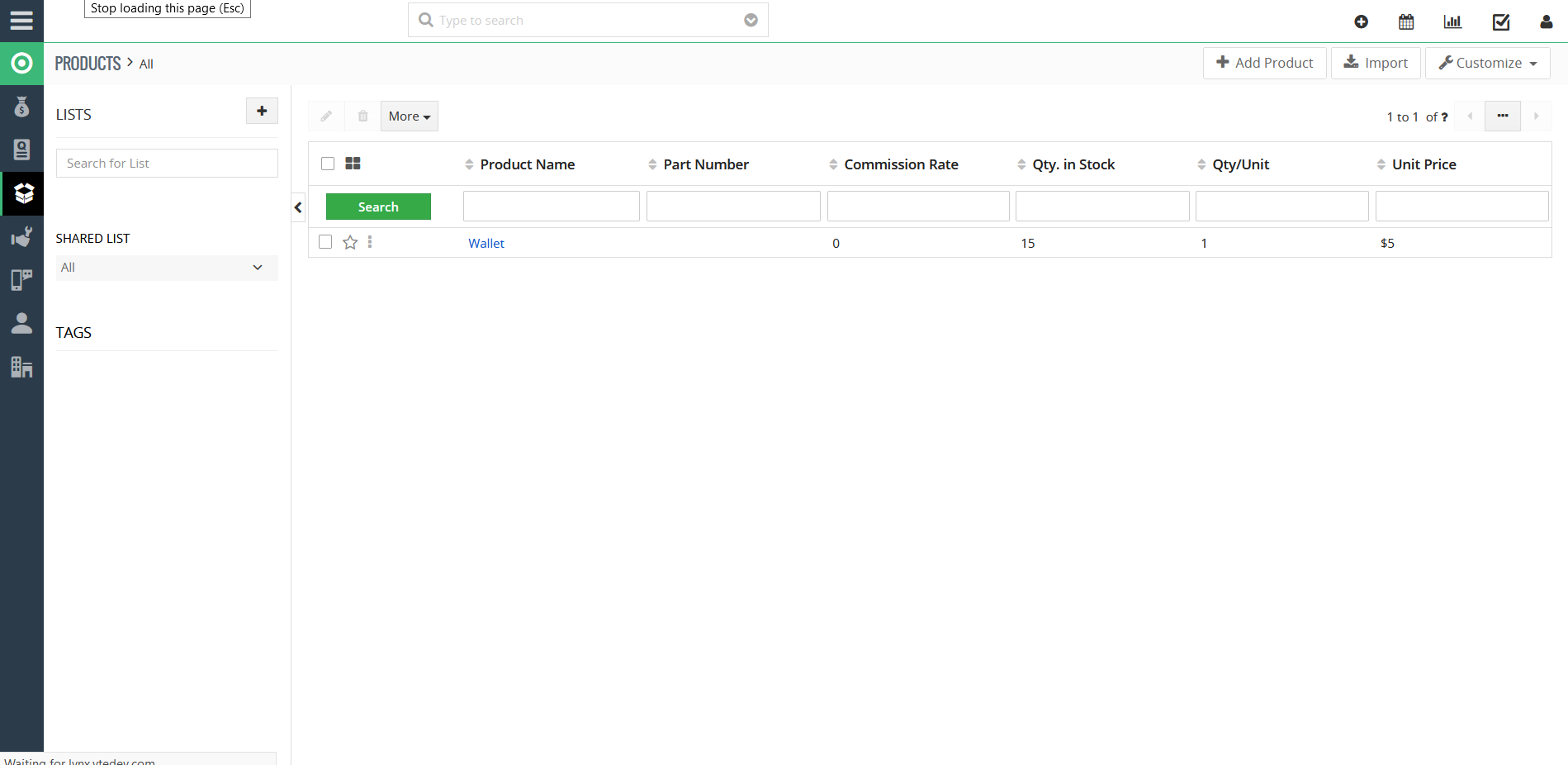Open the user profile icon
This screenshot has height=765, width=1568.
[x=1547, y=22]
